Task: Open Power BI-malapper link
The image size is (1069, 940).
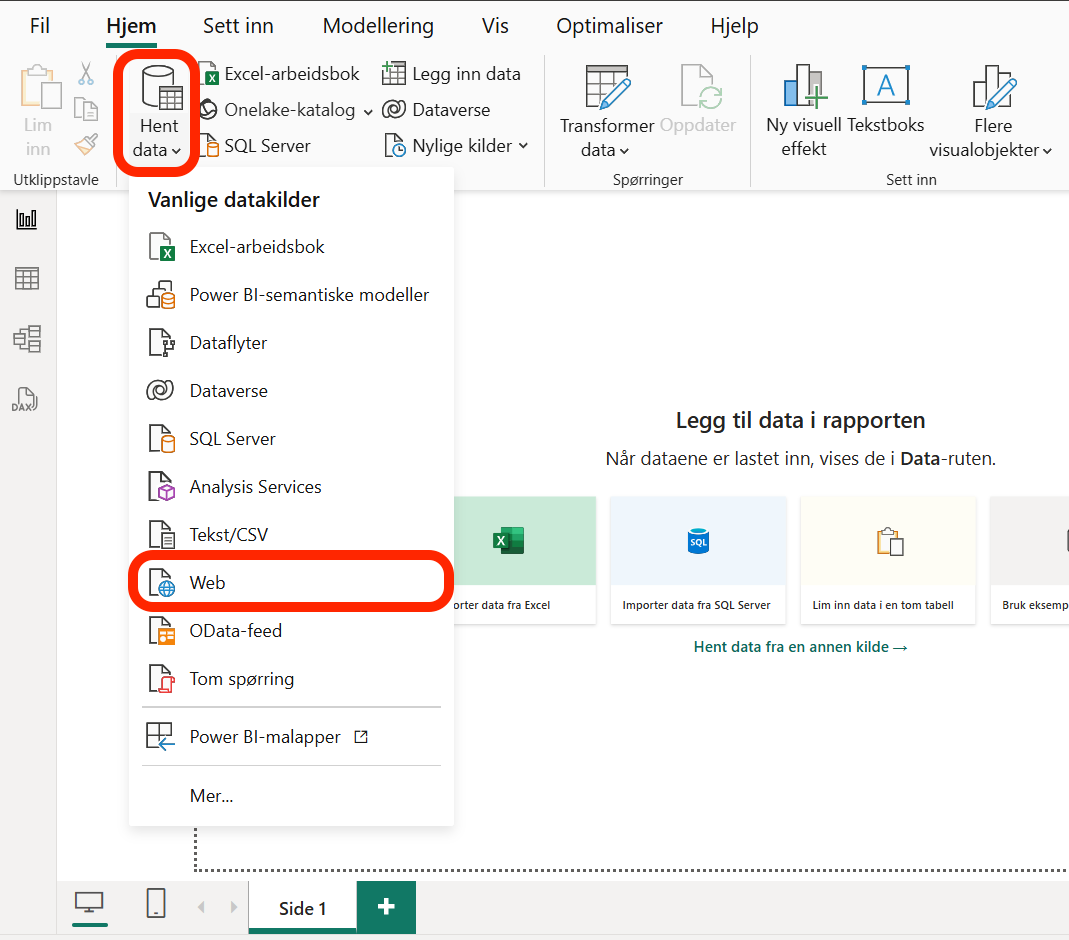Action: (291, 737)
